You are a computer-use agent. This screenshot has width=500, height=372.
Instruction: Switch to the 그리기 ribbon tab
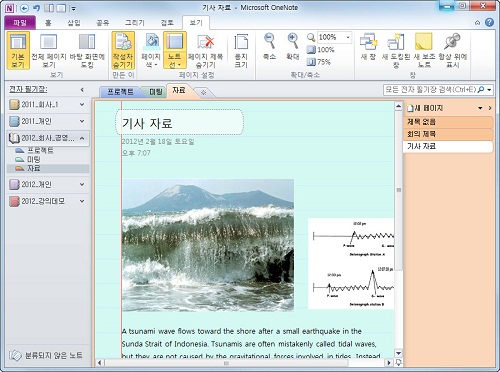(x=135, y=23)
